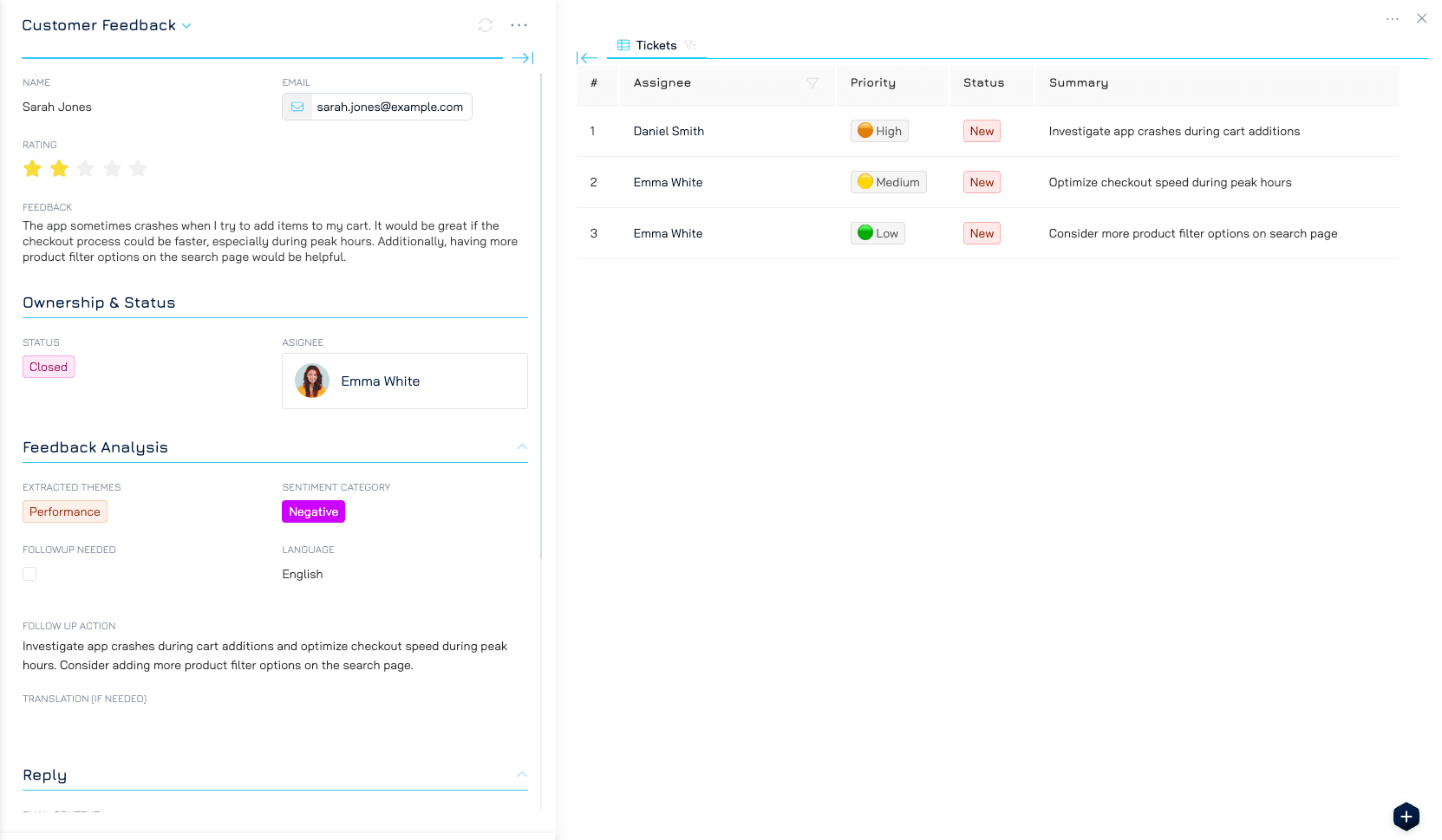Click the Closed status tag
The height and width of the screenshot is (840, 1442).
pos(49,367)
